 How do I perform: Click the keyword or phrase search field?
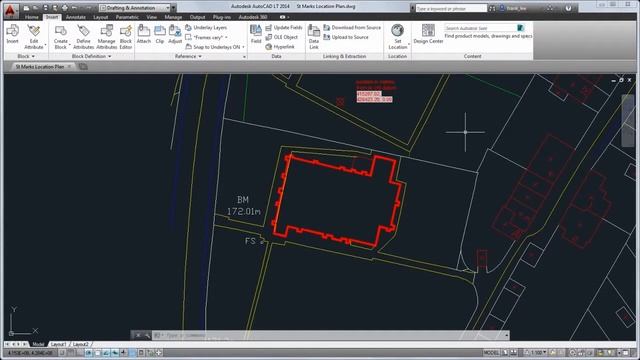pyautogui.click(x=451, y=8)
